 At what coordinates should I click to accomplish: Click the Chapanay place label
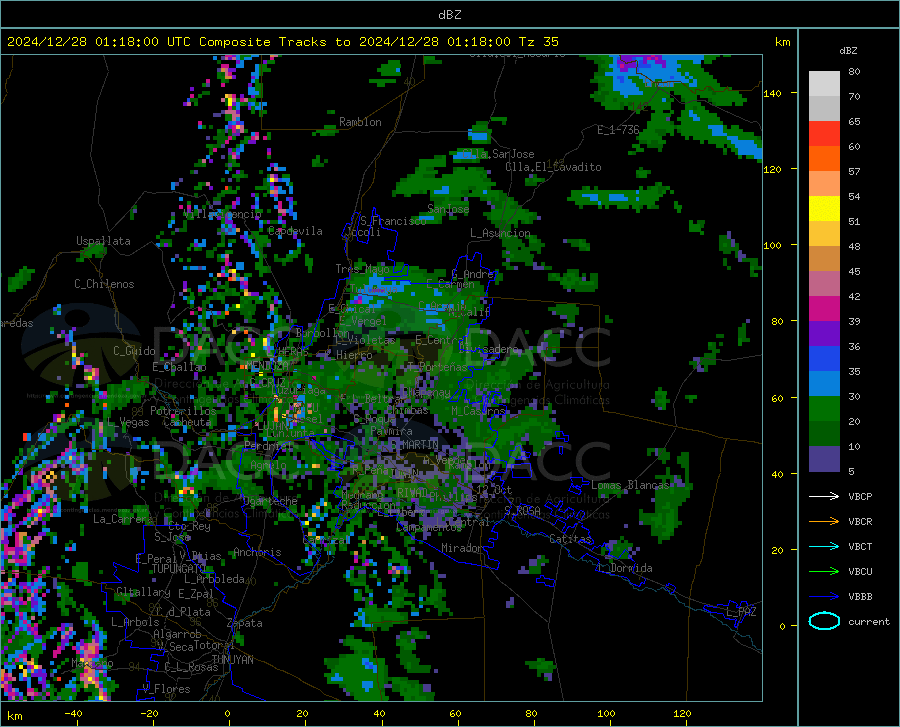pos(426,392)
